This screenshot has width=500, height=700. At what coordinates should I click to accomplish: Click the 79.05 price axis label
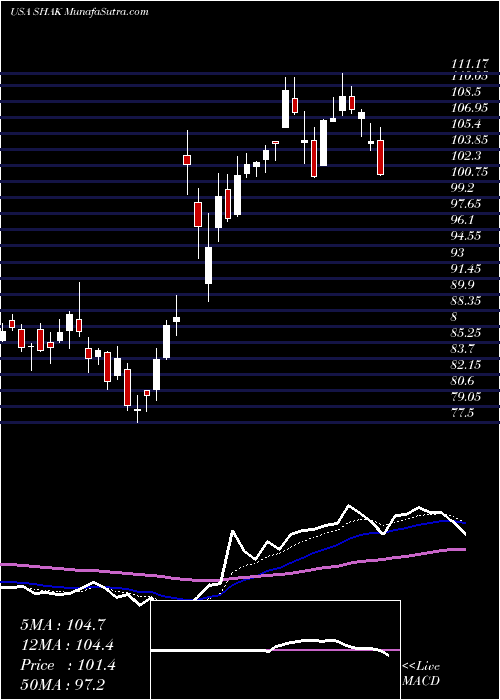[x=466, y=396]
